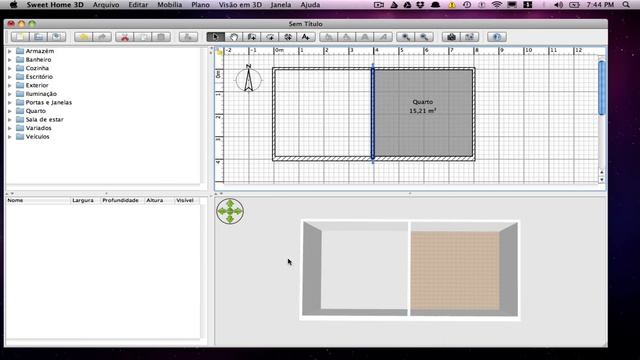Click the Quarto 15,21 m² room label
The width and height of the screenshot is (640, 360).
422,106
